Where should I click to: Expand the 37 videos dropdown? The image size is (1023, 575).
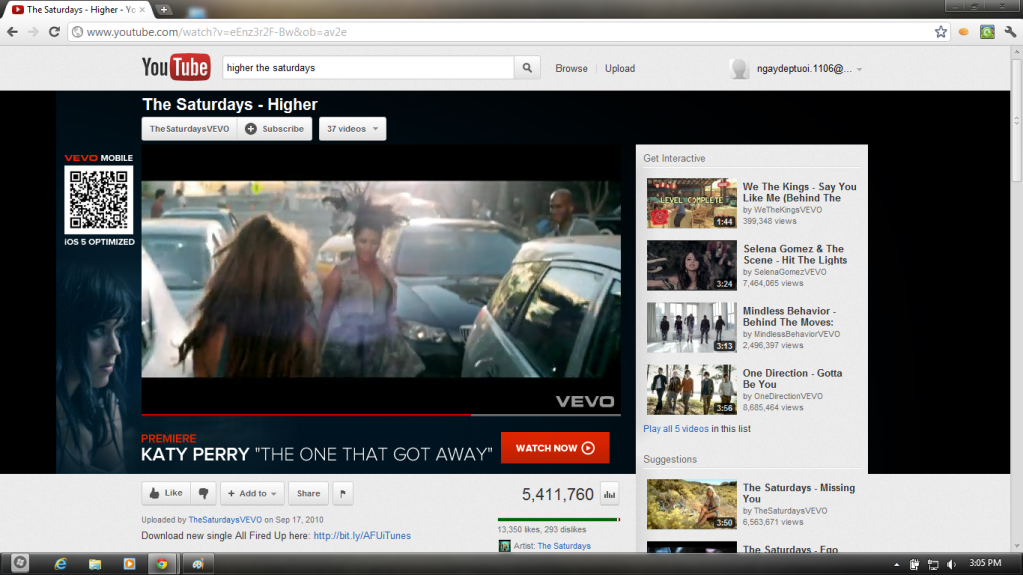coord(352,129)
